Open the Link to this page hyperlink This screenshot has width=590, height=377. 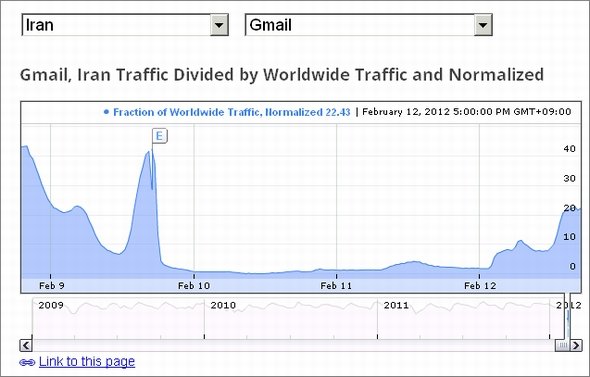tap(87, 362)
